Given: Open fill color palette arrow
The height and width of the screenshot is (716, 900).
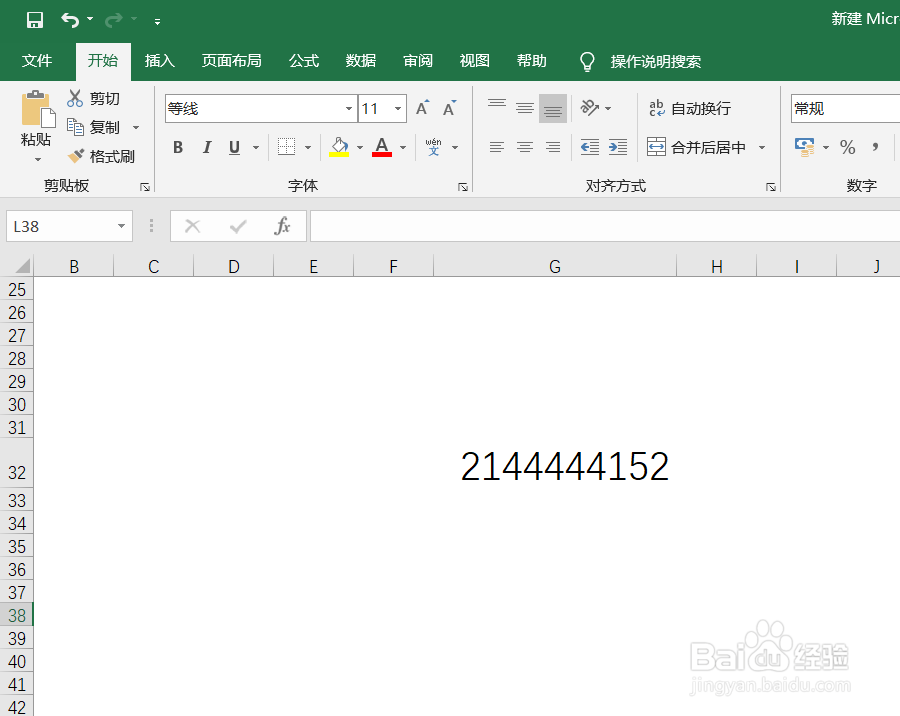Looking at the screenshot, I should coord(360,148).
